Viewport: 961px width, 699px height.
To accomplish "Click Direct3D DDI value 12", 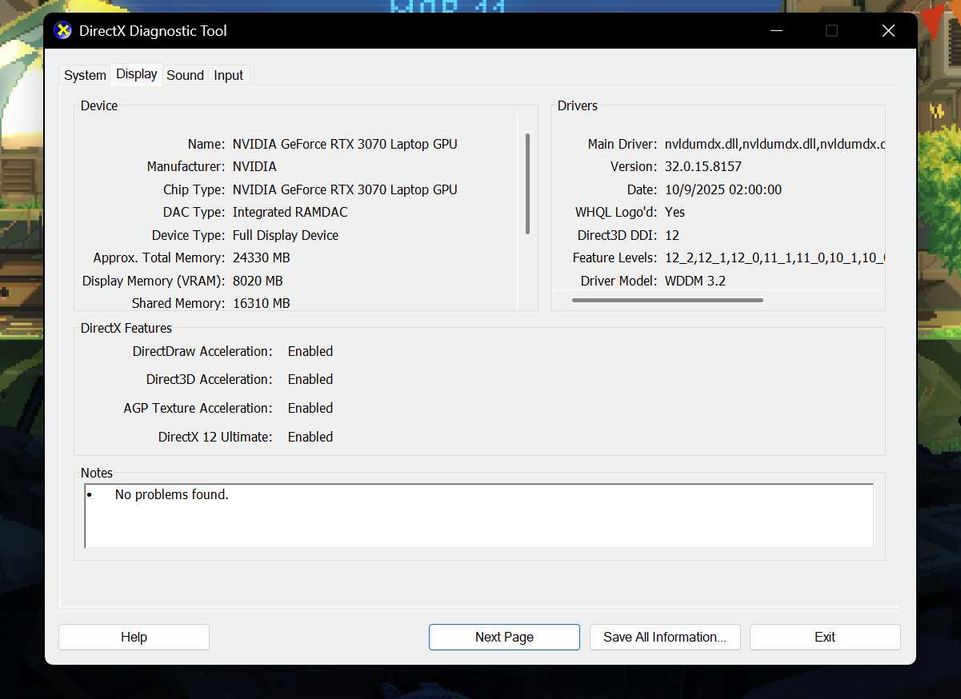I will click(x=672, y=235).
